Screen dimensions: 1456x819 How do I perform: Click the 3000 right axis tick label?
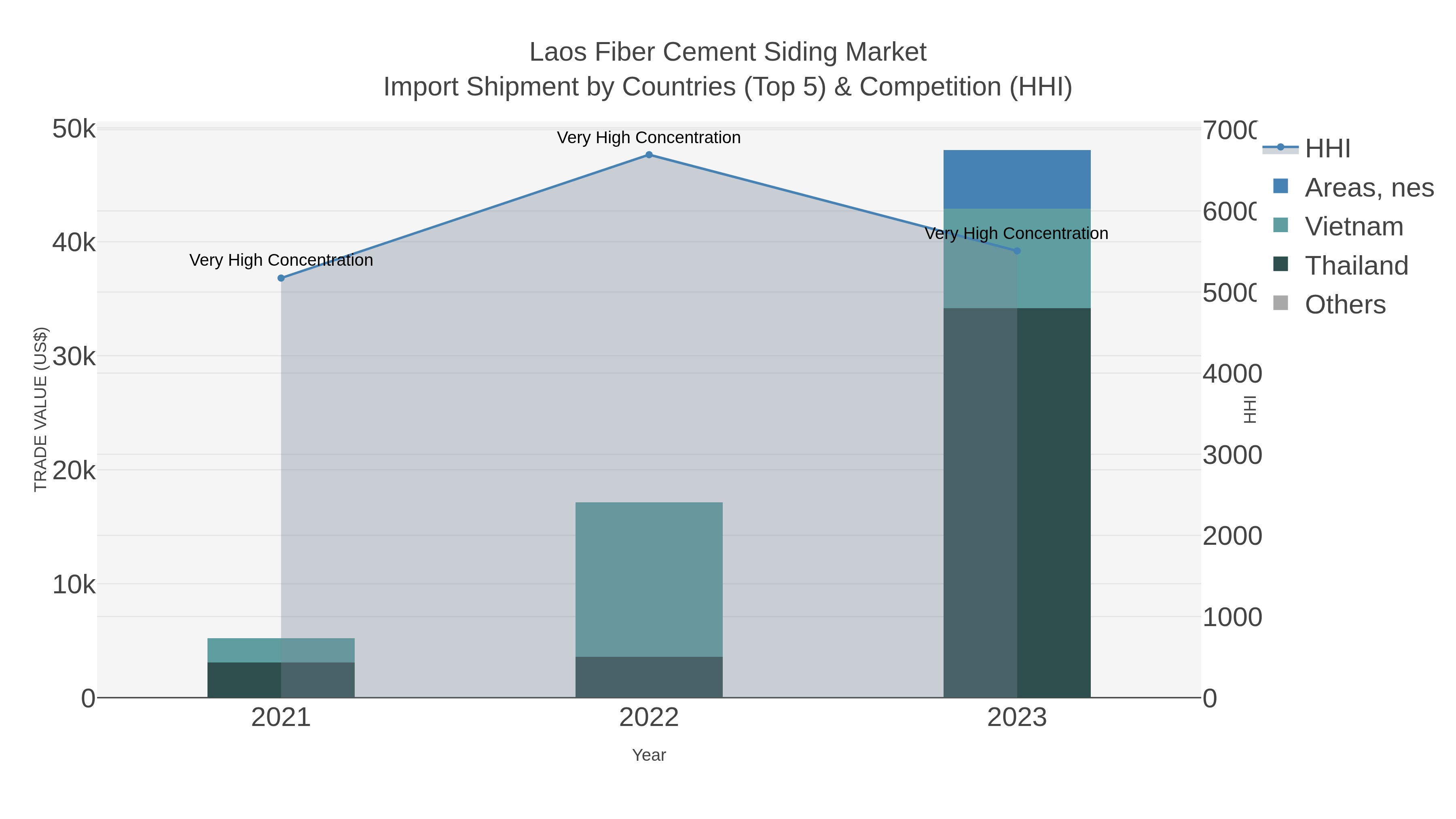coord(1232,455)
